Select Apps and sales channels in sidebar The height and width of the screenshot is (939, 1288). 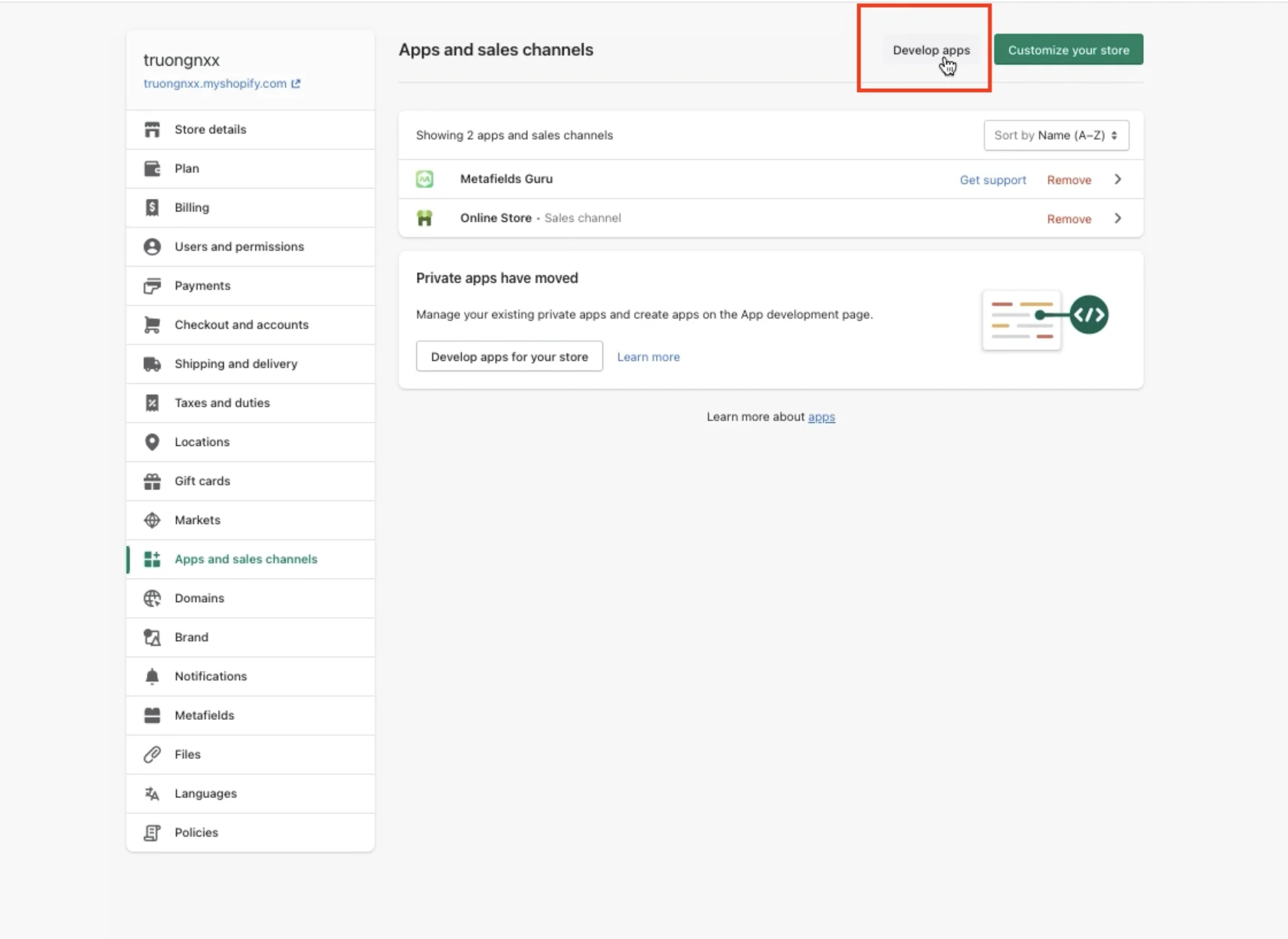246,559
